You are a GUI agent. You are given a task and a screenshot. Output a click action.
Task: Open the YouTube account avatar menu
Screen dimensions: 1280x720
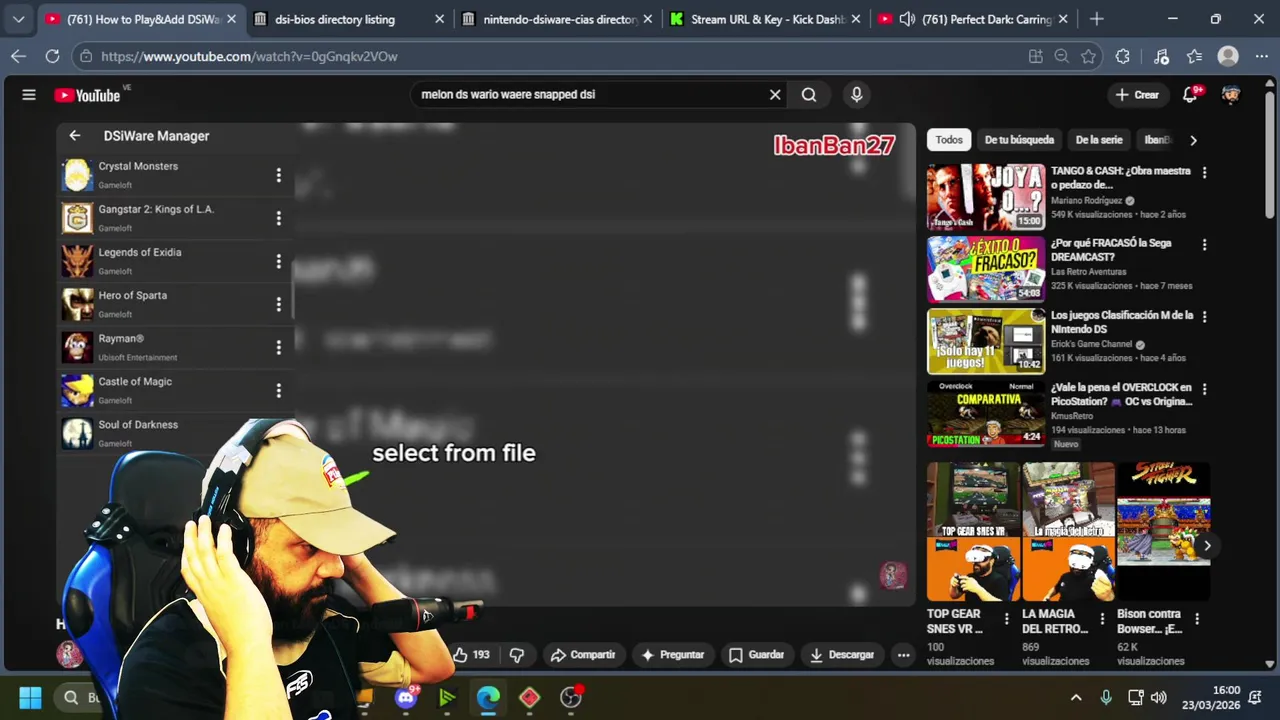click(x=1231, y=95)
